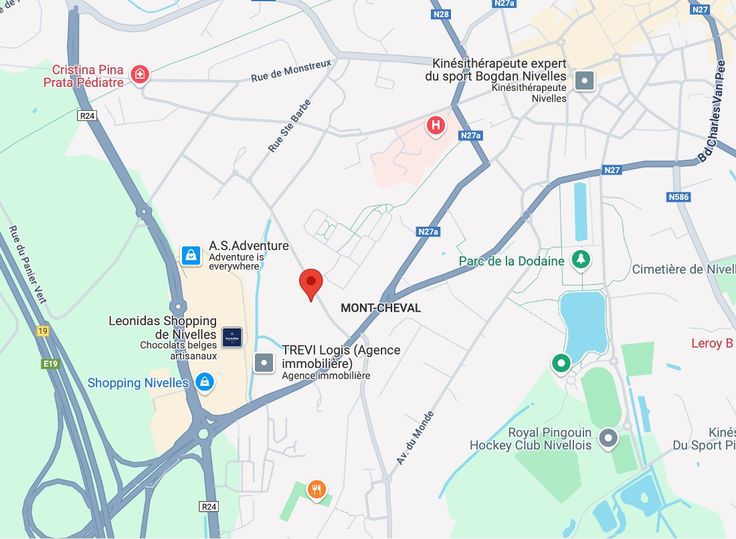
Task: Click the Parc de la Dodaine label
Action: click(512, 262)
